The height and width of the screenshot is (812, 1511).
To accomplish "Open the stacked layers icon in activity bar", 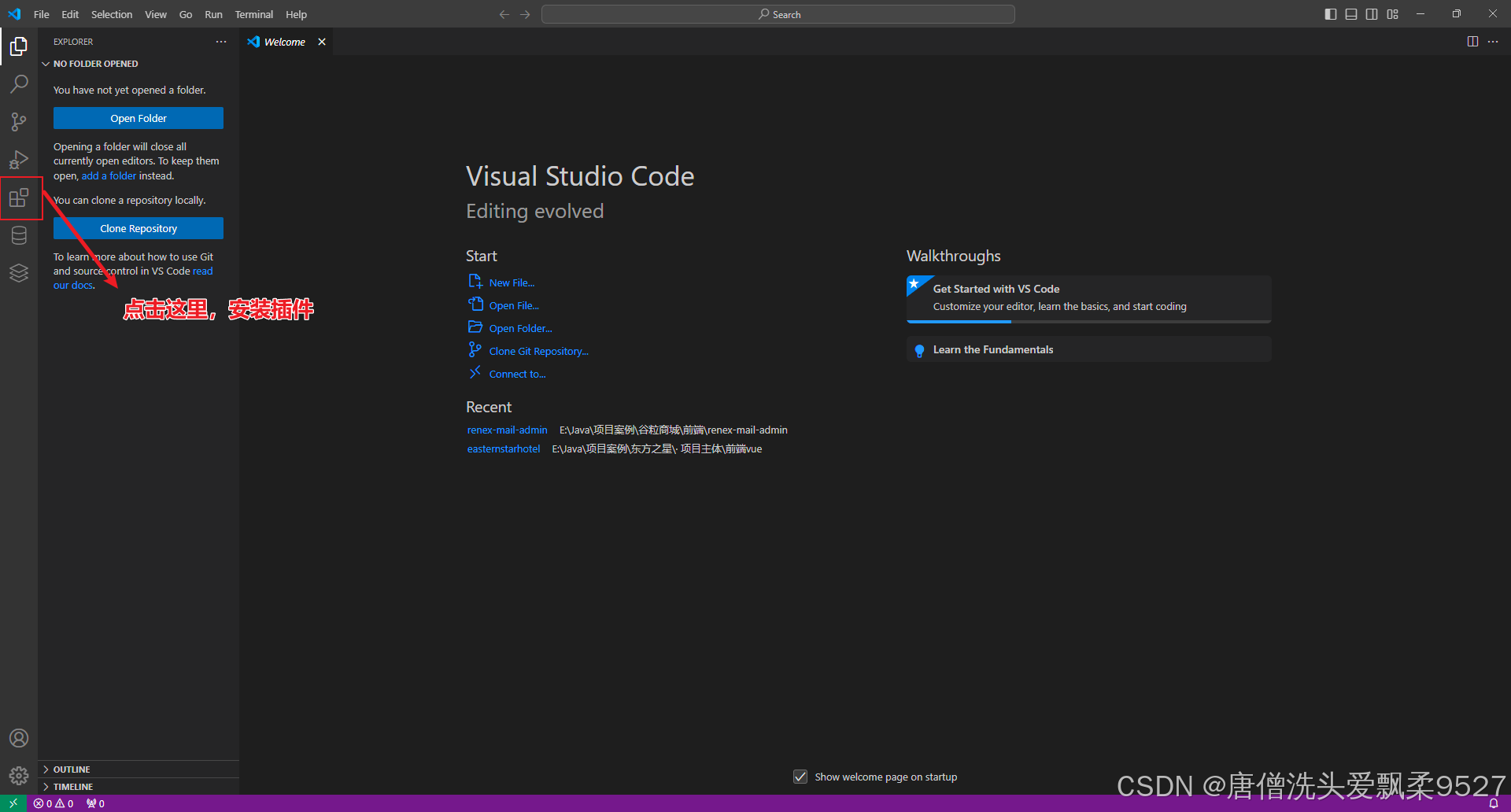I will coord(19,273).
